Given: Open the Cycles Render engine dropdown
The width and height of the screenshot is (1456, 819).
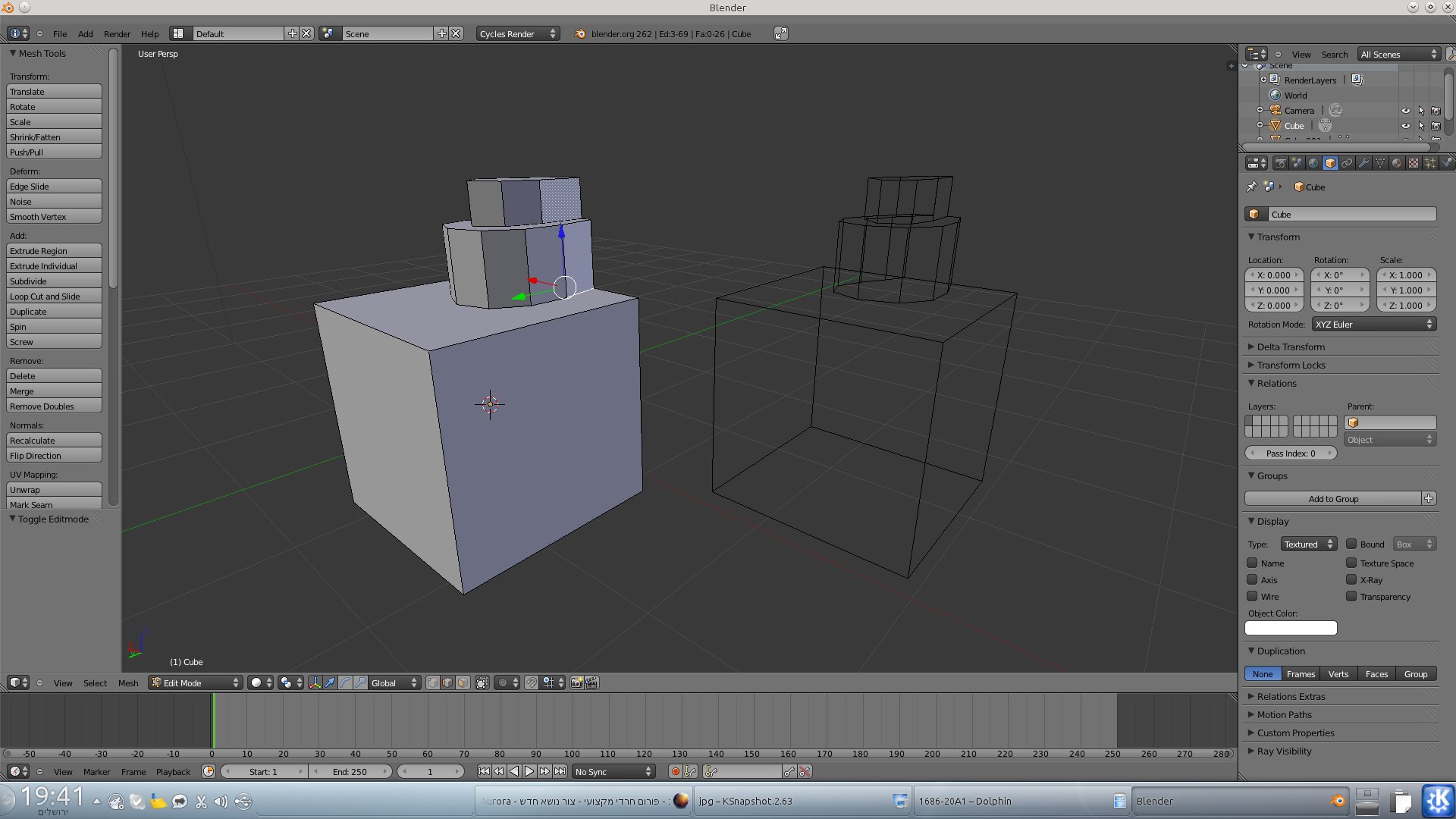Looking at the screenshot, I should [518, 33].
